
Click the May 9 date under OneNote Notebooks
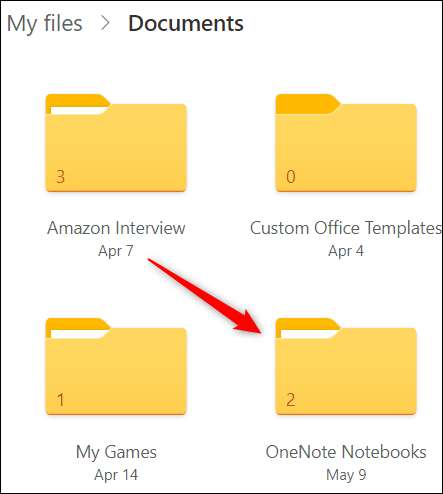pos(346,475)
